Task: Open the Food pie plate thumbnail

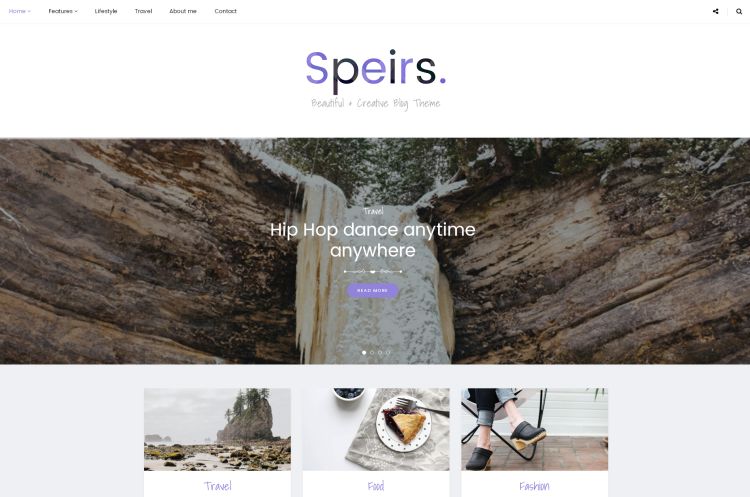Action: [376, 429]
